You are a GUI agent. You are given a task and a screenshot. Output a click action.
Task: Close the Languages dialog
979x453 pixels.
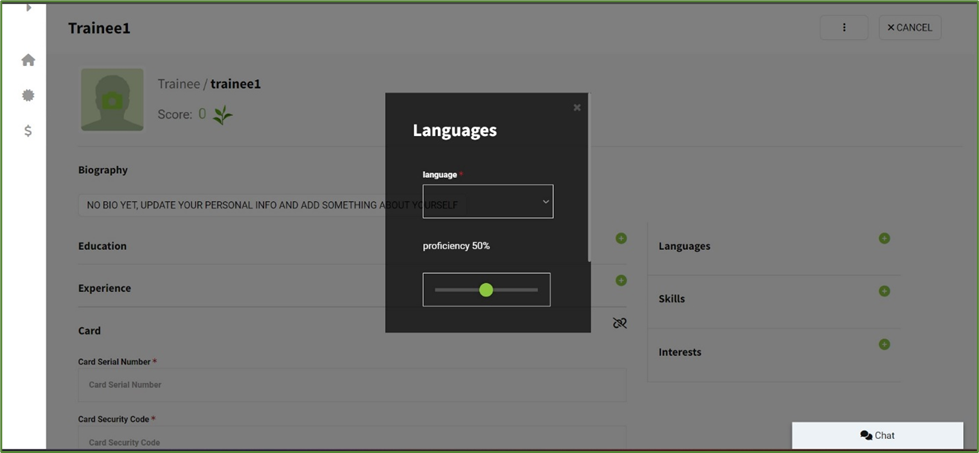click(577, 108)
